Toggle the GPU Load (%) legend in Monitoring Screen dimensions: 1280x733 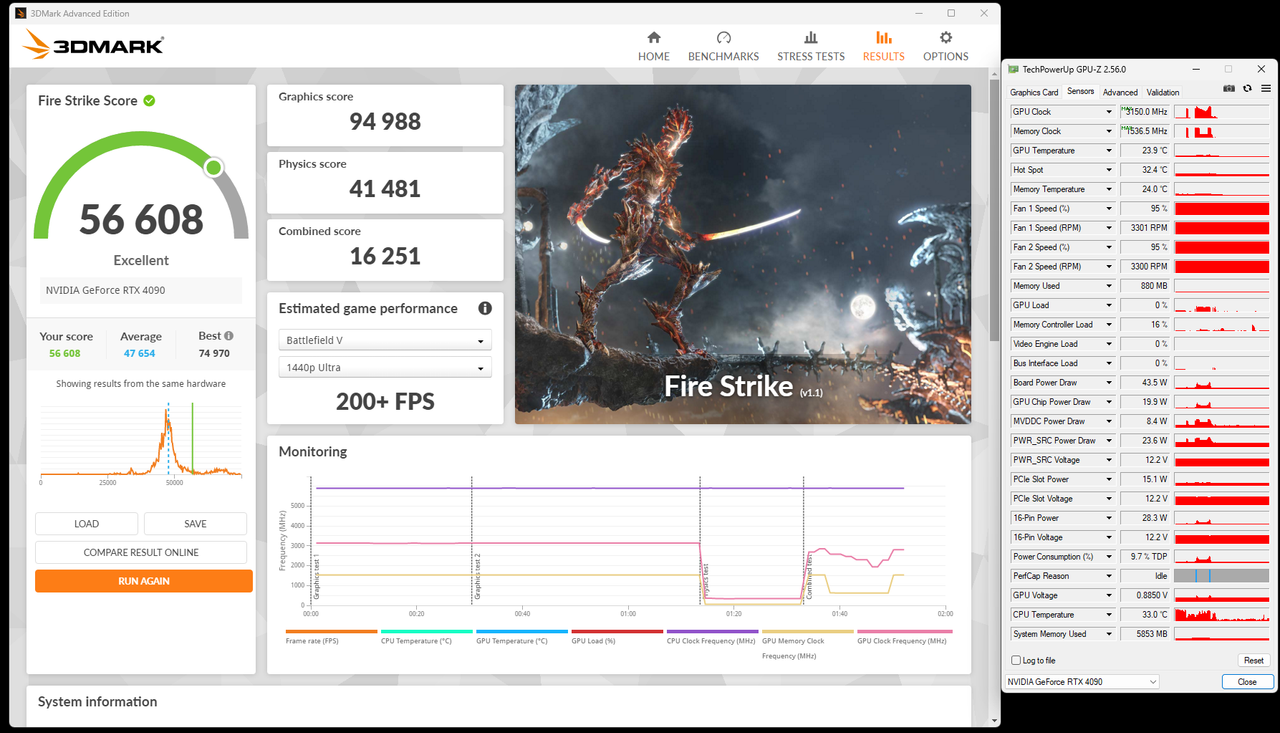click(617, 637)
